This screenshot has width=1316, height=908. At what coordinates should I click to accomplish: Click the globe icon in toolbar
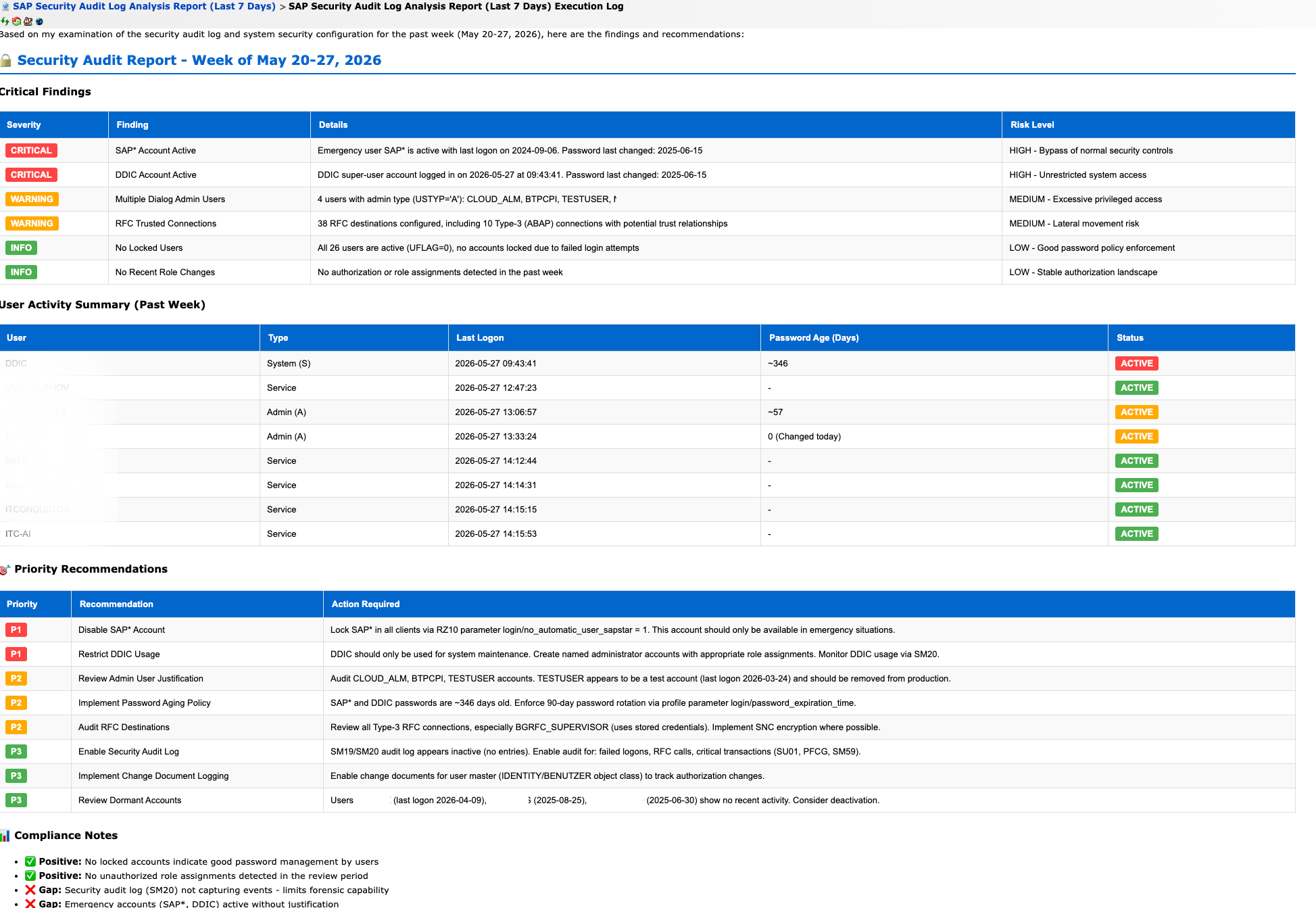39,22
